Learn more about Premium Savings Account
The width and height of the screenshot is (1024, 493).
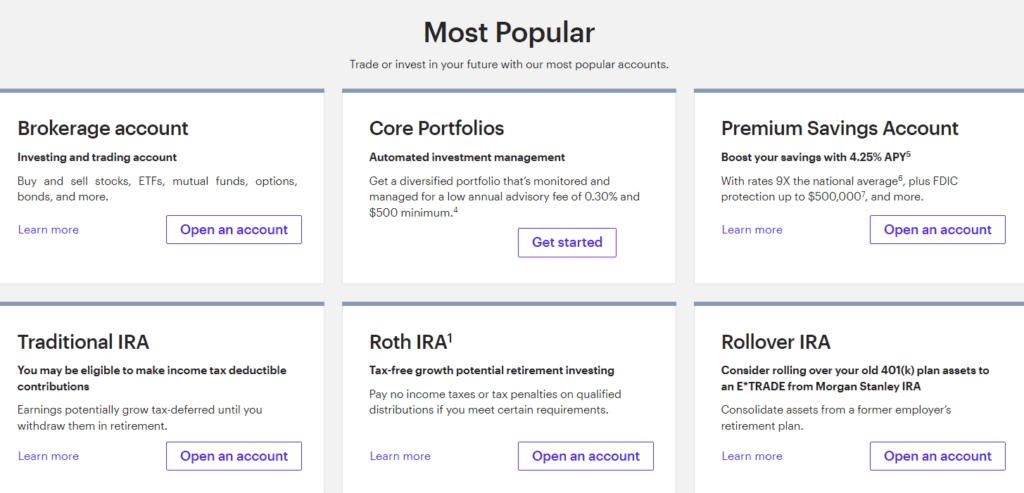(x=752, y=230)
